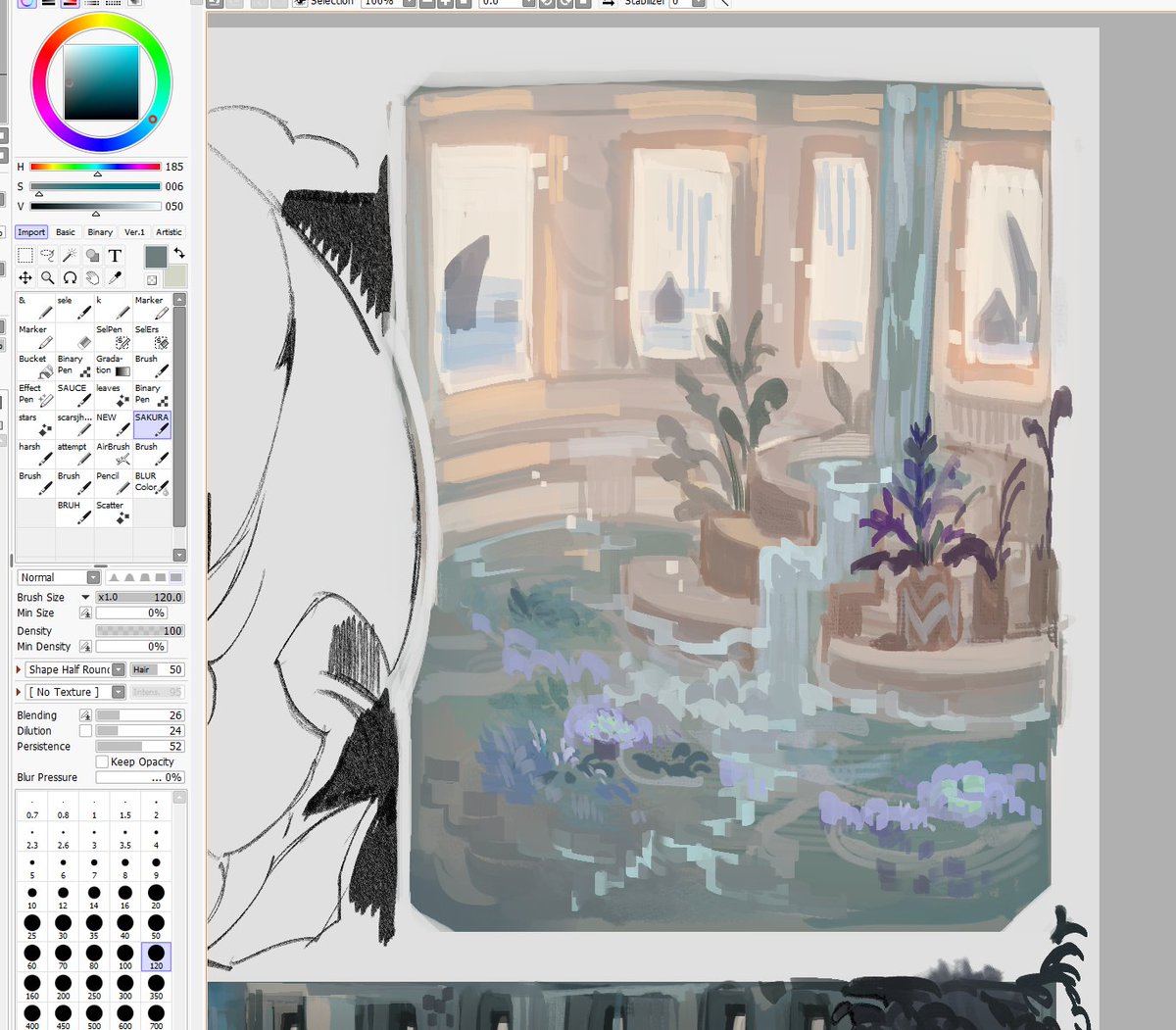Screen dimensions: 1176x1030
Task: Pick brush size preset 100
Action: click(x=125, y=957)
